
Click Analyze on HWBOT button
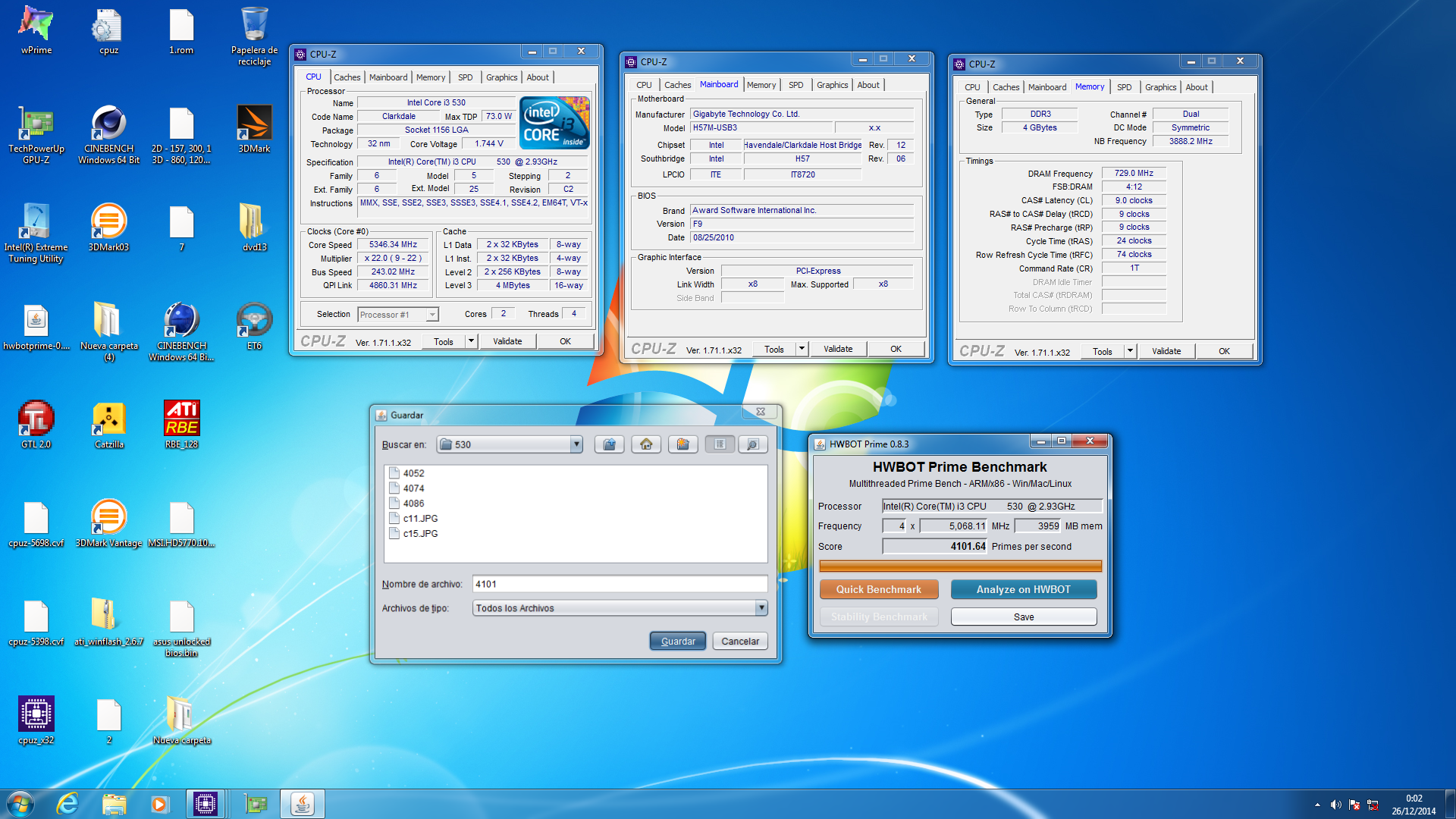1024,589
